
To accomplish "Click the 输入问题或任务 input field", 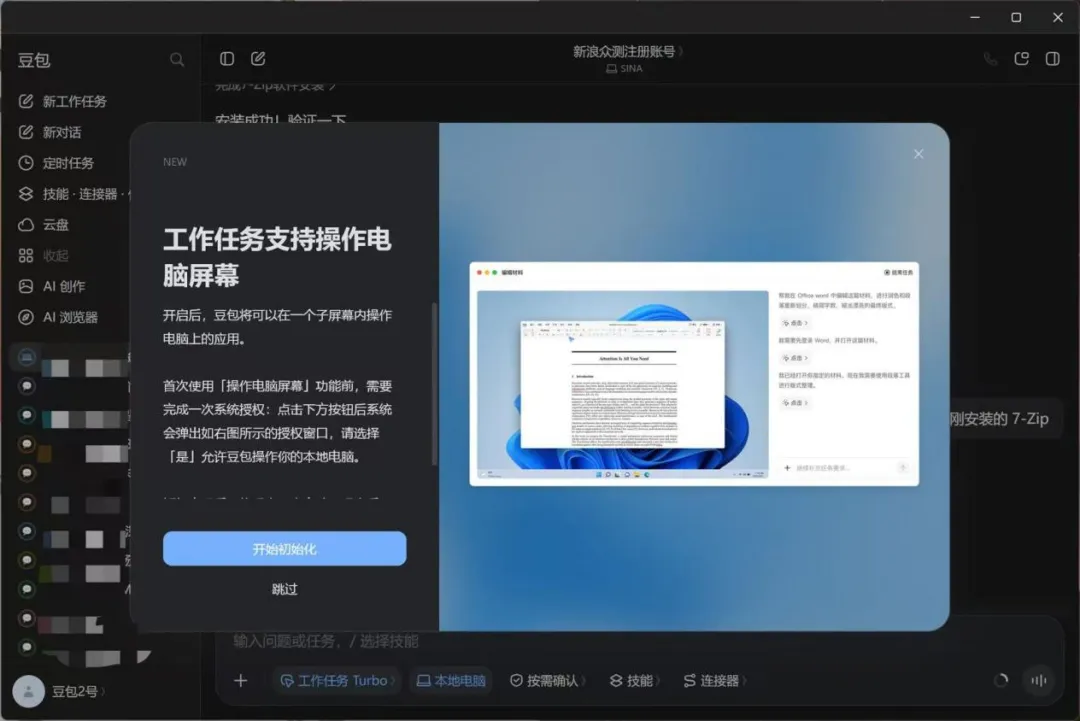I will [641, 641].
